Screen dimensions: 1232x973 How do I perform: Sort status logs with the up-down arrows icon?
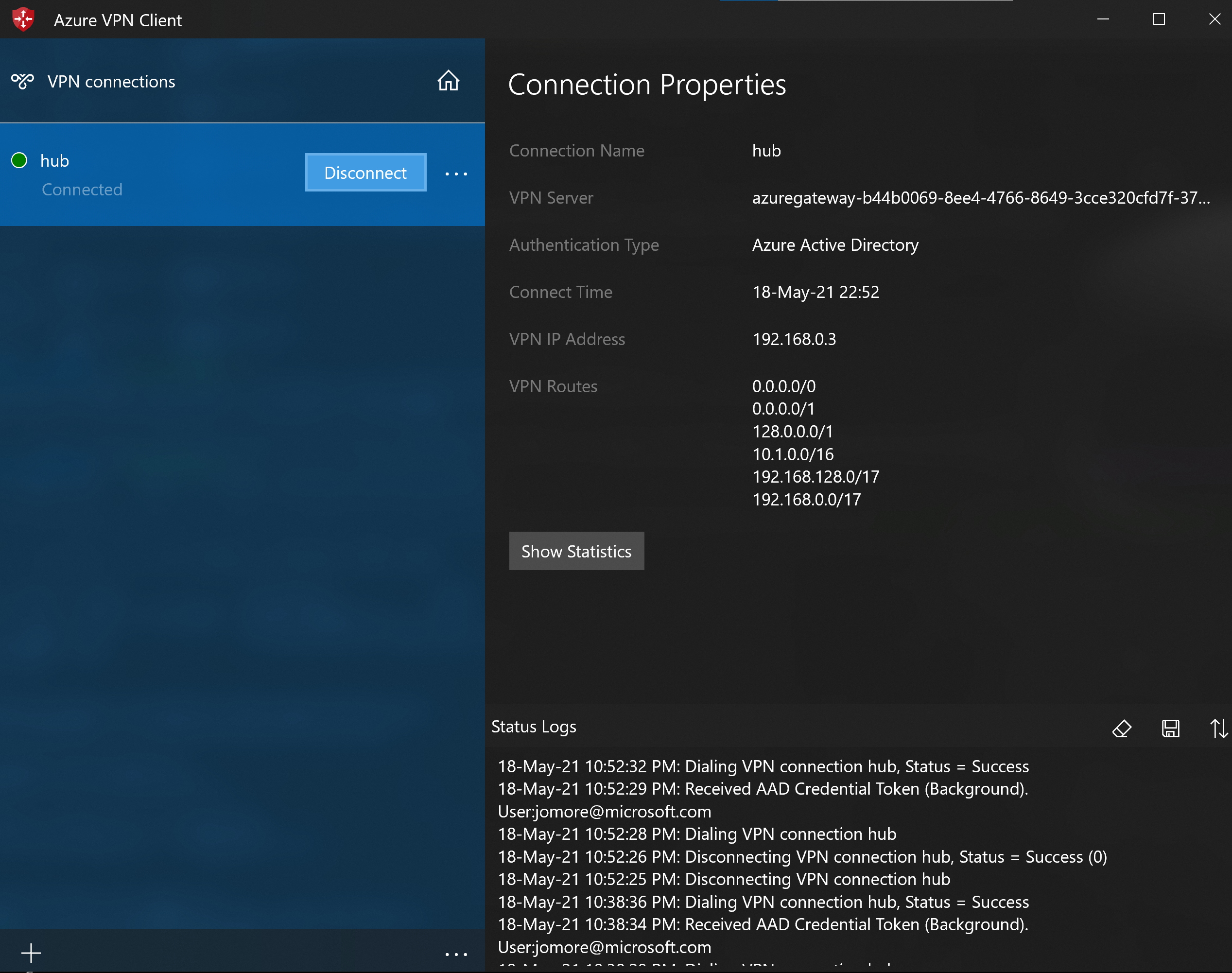[x=1218, y=729]
